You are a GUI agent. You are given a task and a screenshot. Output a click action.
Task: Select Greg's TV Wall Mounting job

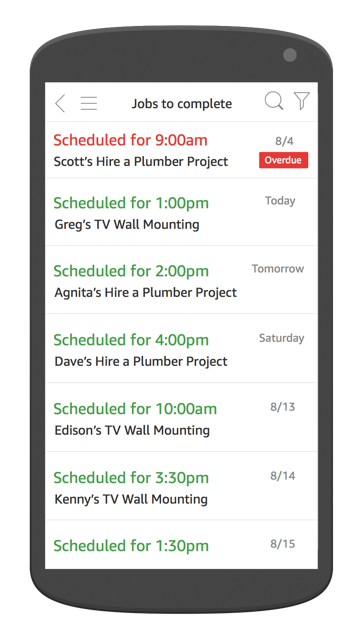coord(181,212)
